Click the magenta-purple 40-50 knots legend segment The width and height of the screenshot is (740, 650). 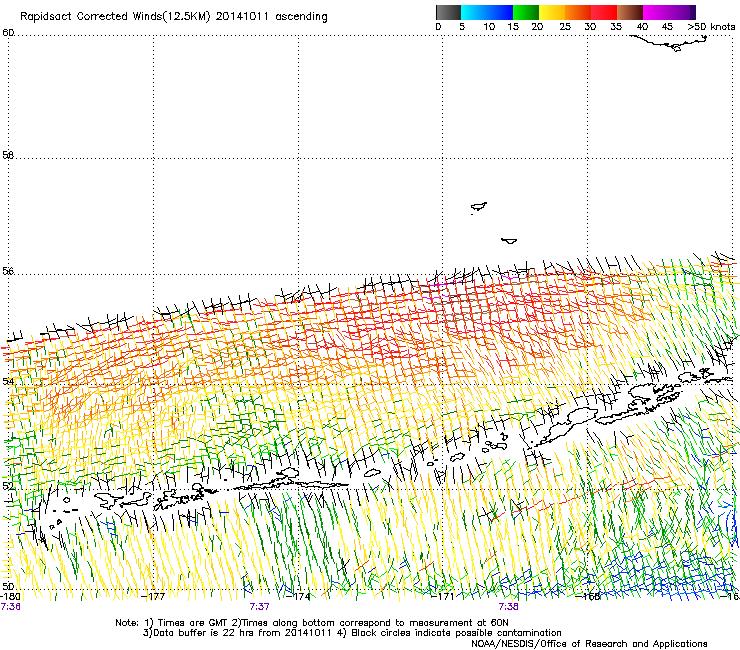point(669,12)
